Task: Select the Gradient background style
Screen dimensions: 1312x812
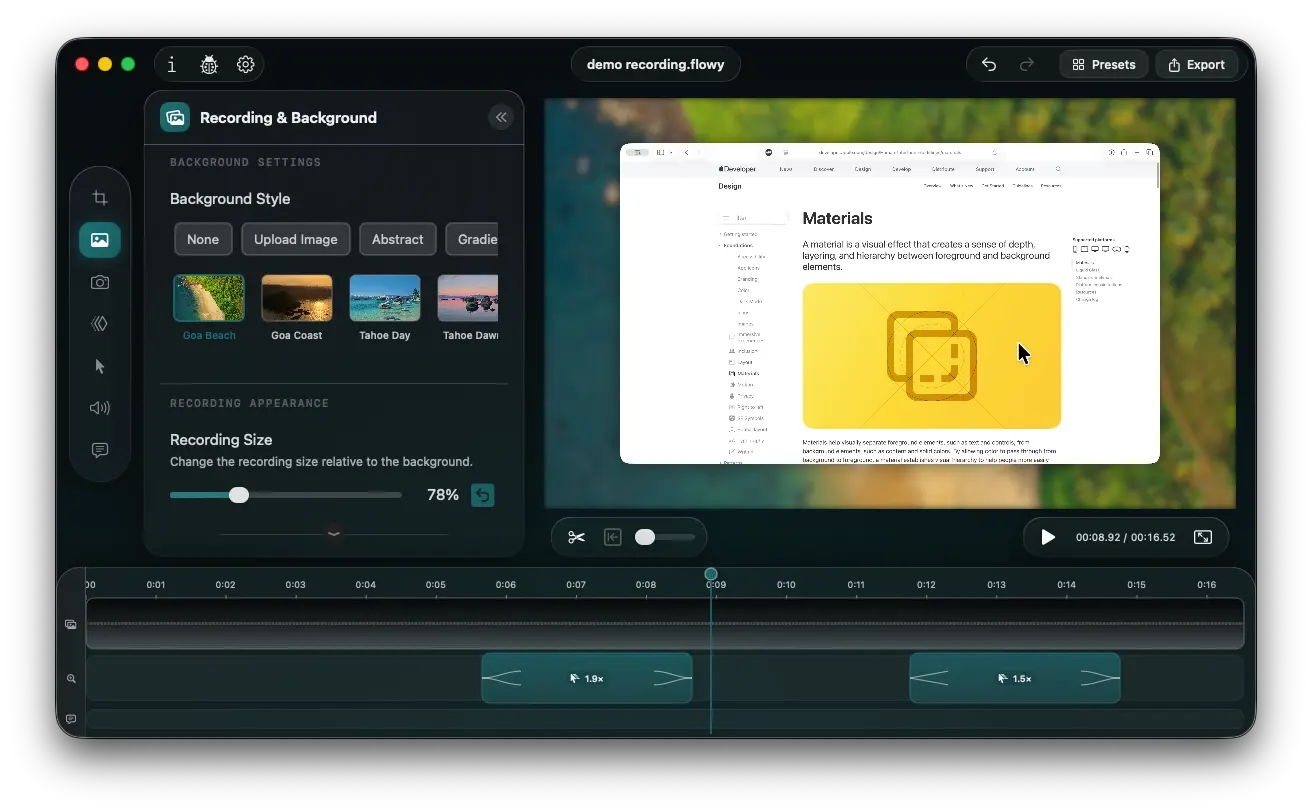Action: click(x=472, y=239)
